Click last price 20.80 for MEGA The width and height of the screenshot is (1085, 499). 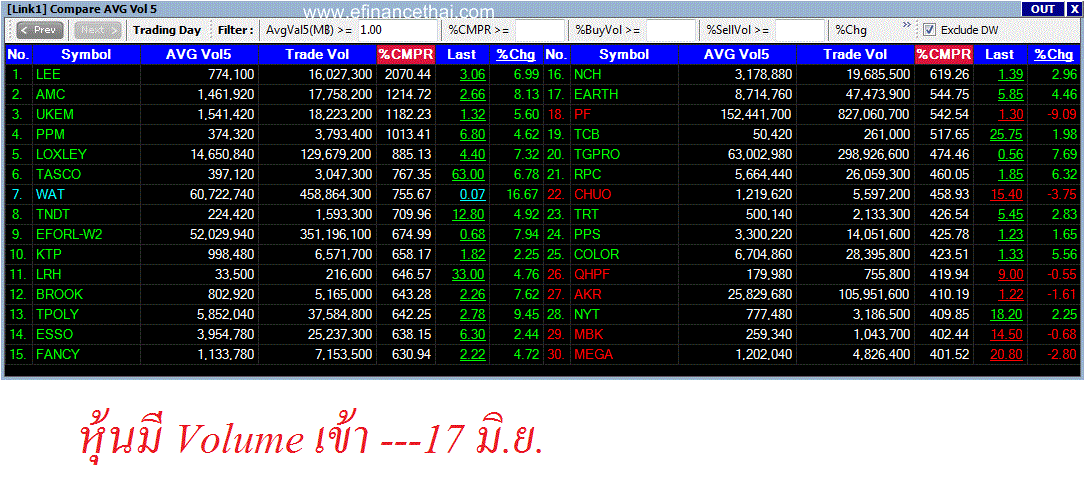click(x=1005, y=355)
